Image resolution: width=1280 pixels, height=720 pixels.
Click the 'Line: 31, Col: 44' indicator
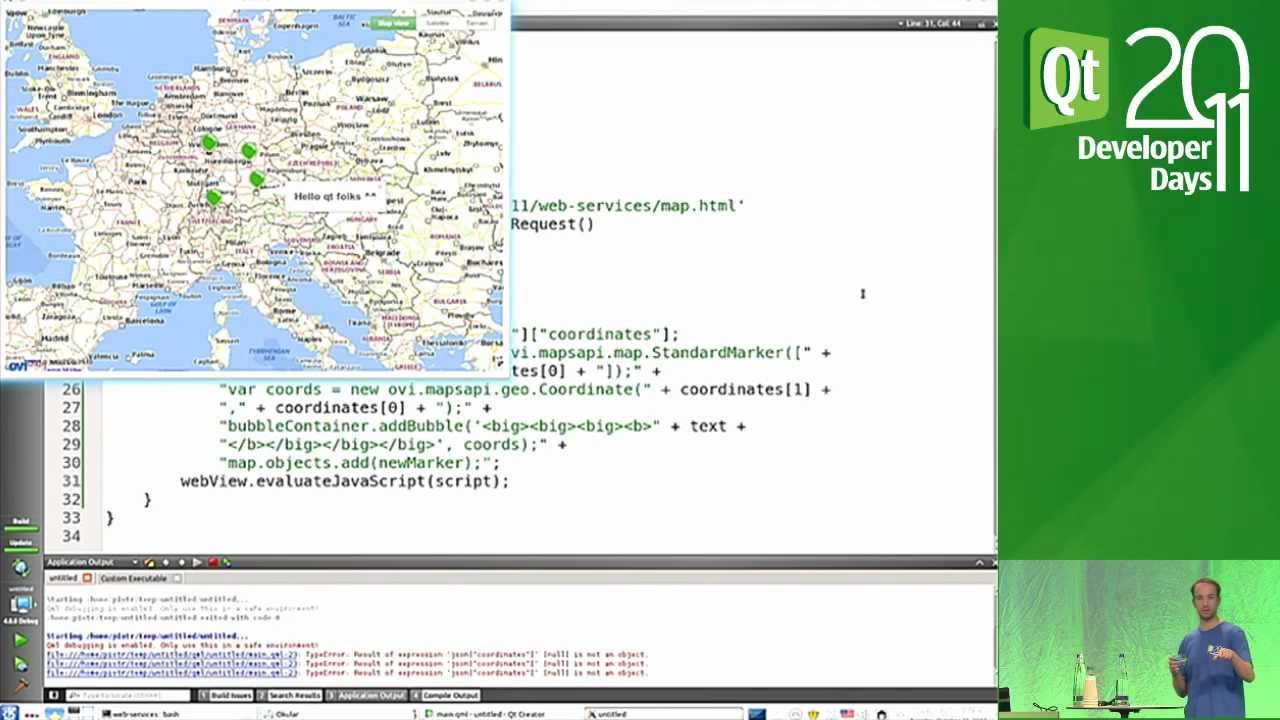point(933,23)
